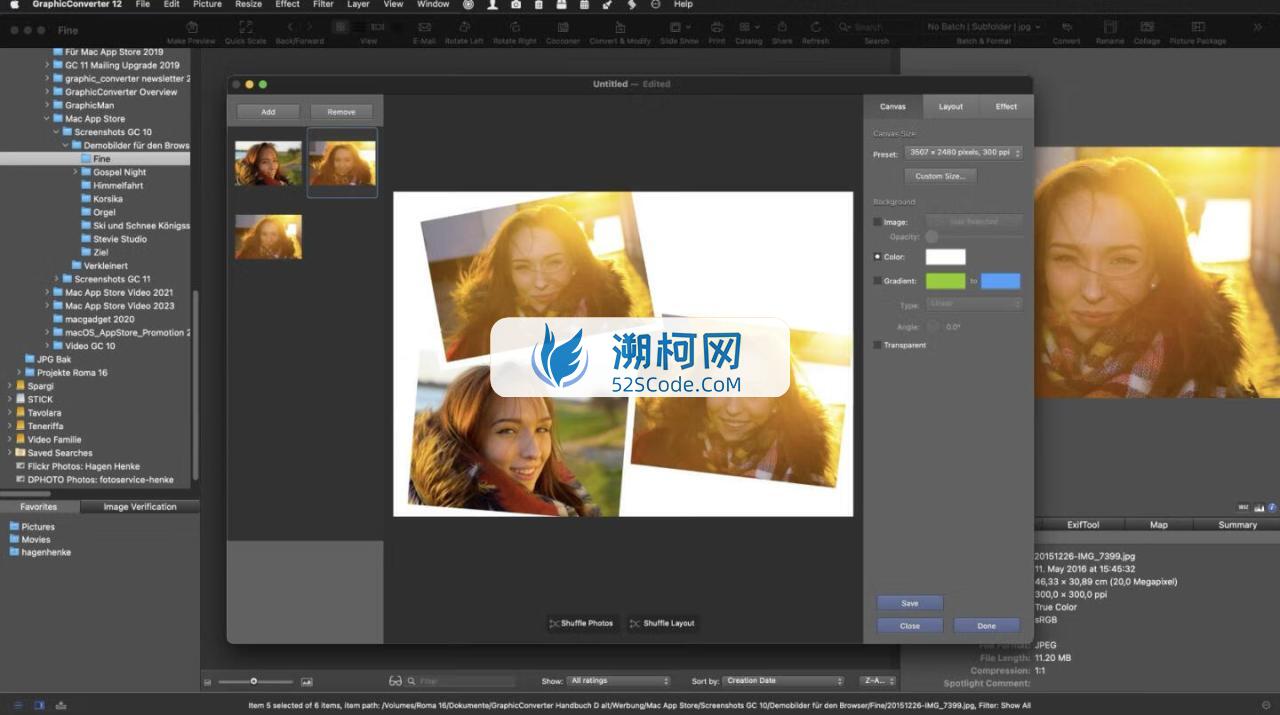
Task: Open the Layer menu in the menu bar
Action: tap(358, 4)
